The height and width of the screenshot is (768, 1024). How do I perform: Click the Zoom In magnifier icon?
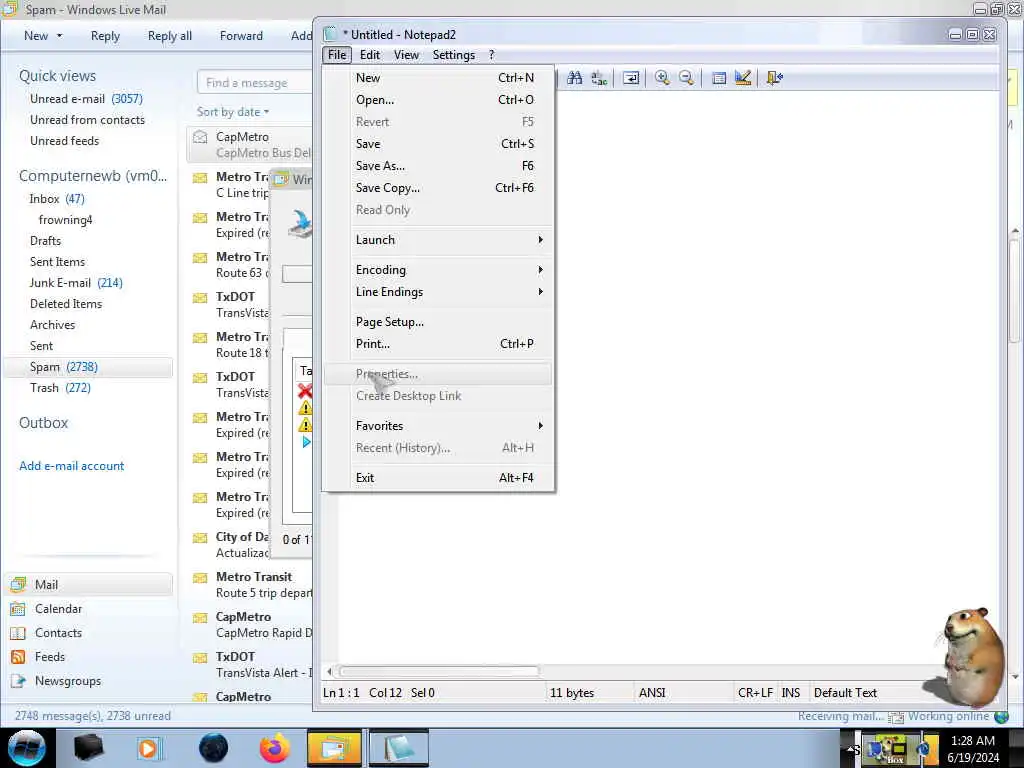coord(662,78)
